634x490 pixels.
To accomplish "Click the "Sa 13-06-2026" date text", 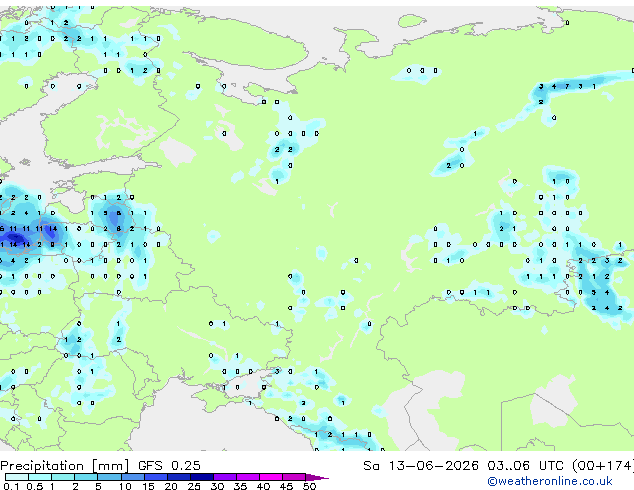I will [x=421, y=465].
